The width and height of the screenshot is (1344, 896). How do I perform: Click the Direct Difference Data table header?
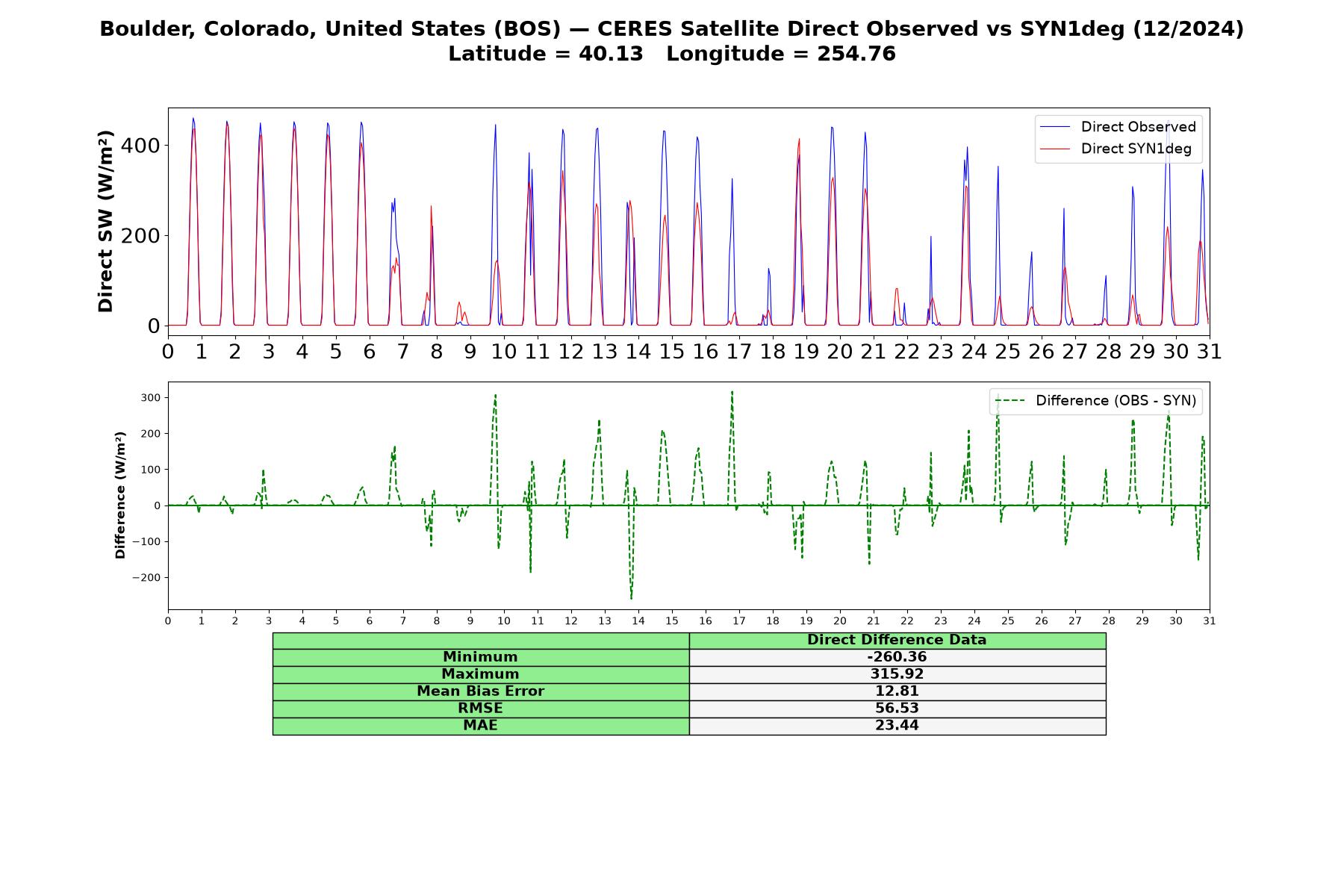pyautogui.click(x=897, y=640)
